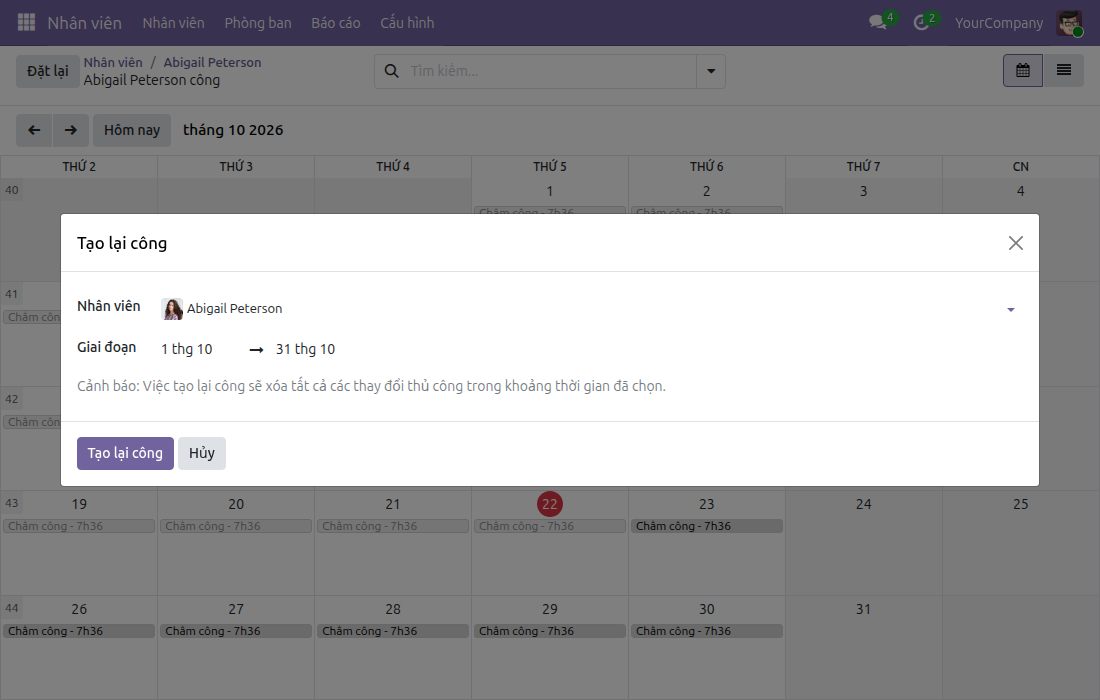
Task: Switch to list view
Action: pos(1064,70)
